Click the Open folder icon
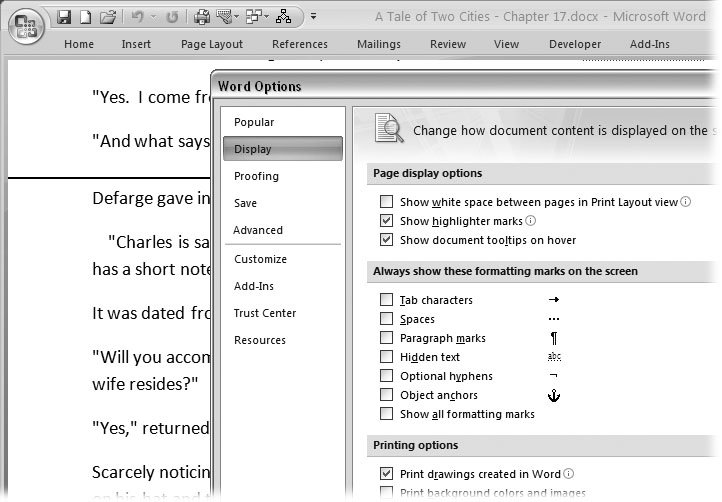Viewport: 722px width, 502px height. 108,17
